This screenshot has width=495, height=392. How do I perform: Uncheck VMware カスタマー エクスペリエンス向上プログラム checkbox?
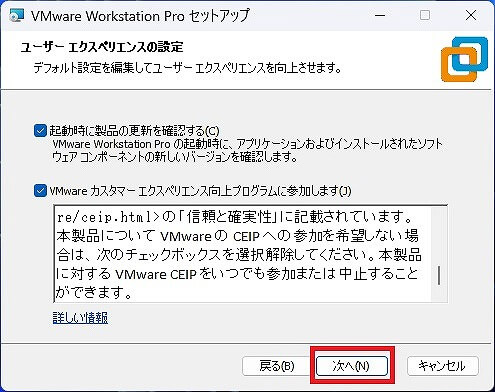[40, 191]
